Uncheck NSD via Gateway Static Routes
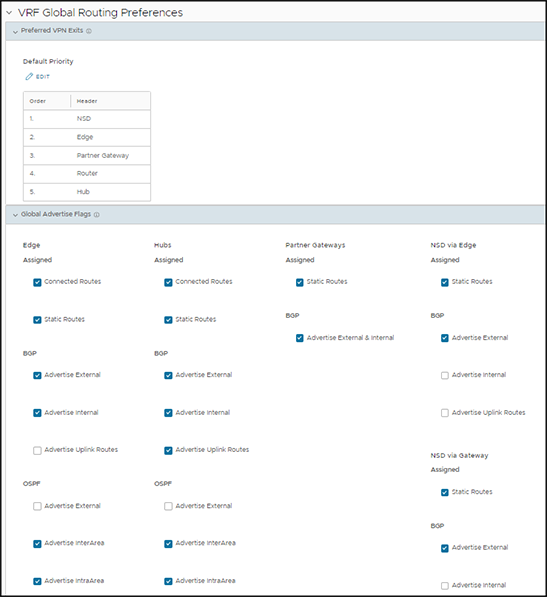This screenshot has width=547, height=597. [x=445, y=492]
